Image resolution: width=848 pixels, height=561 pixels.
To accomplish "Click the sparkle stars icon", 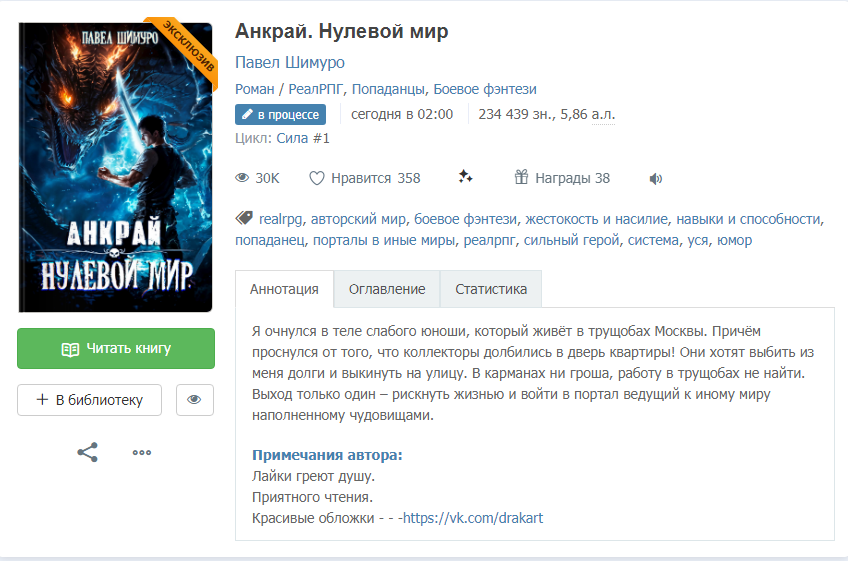I will click(465, 177).
